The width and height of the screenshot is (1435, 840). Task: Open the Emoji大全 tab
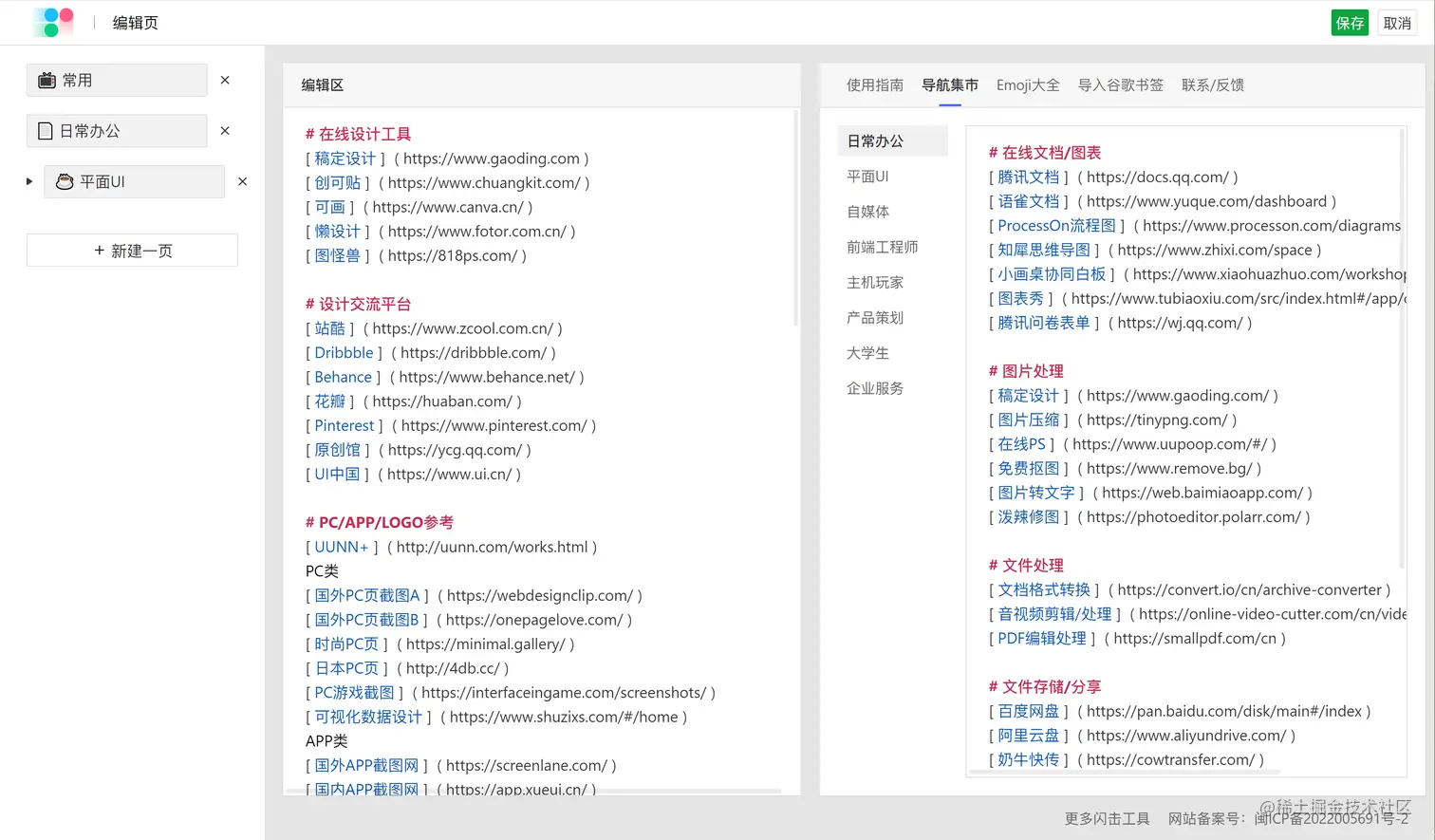click(1028, 85)
